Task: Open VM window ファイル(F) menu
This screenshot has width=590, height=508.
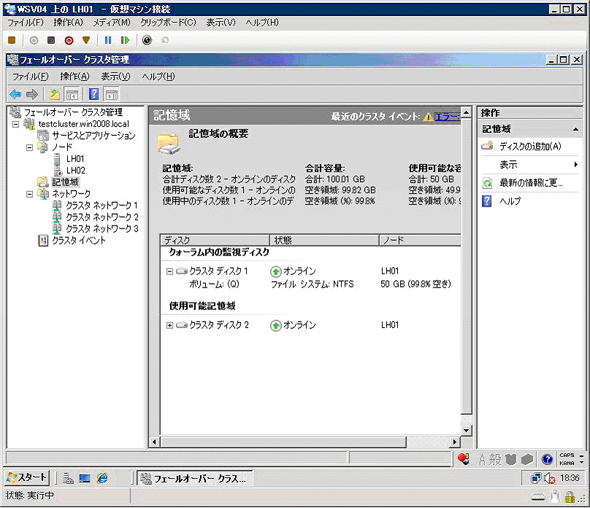Action: click(26, 22)
